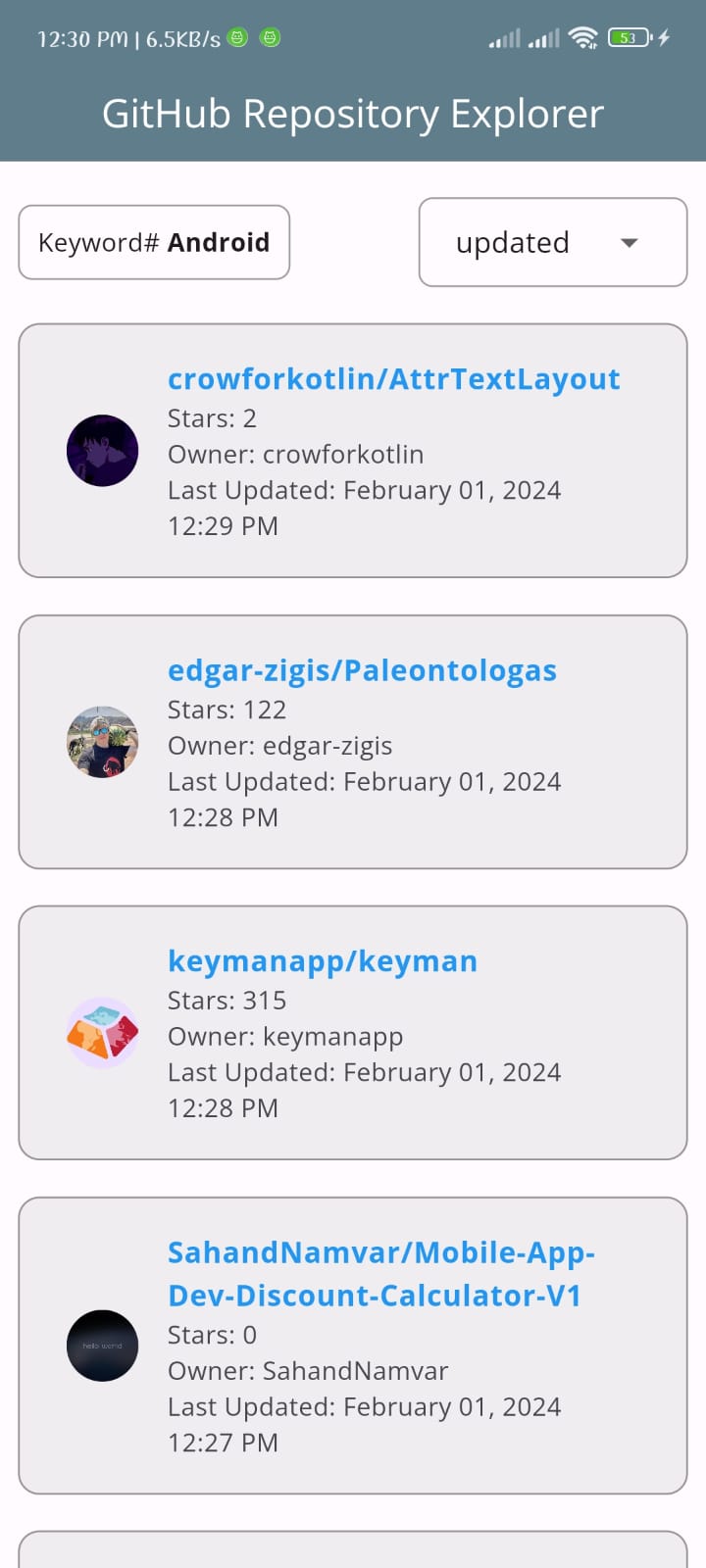Open the crowforkotlin/AttrTextLayout repository link
Screen dimensions: 706x1568
(x=394, y=378)
